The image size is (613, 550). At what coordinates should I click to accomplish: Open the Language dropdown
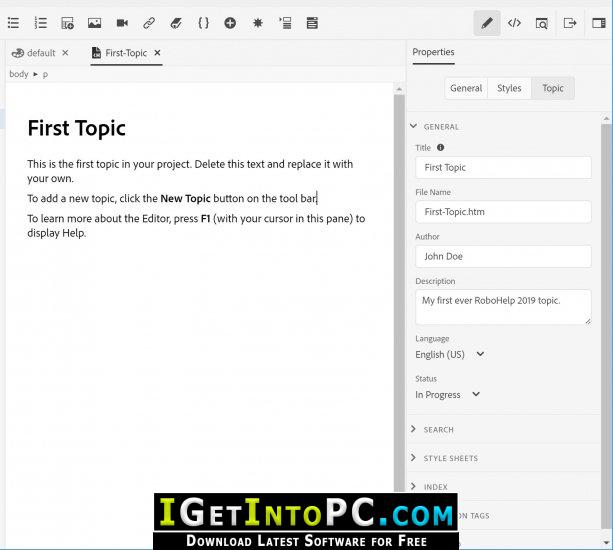[450, 354]
